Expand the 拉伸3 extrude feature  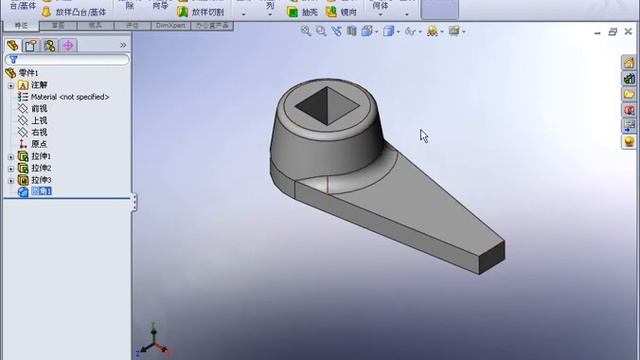coord(11,180)
